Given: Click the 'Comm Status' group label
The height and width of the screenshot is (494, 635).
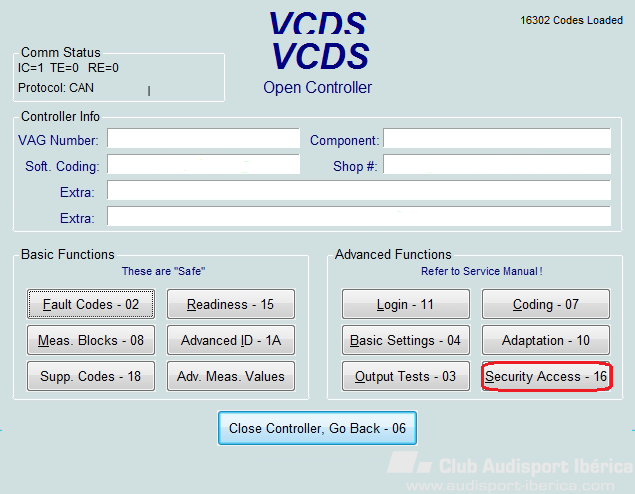Looking at the screenshot, I should pos(61,52).
